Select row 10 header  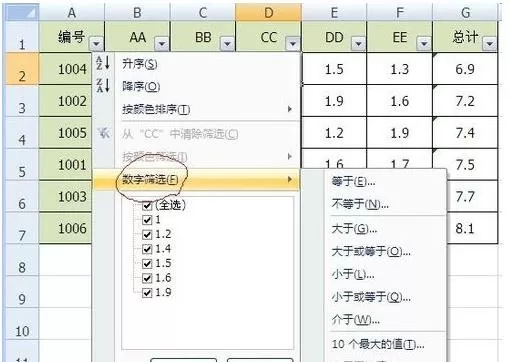22,324
